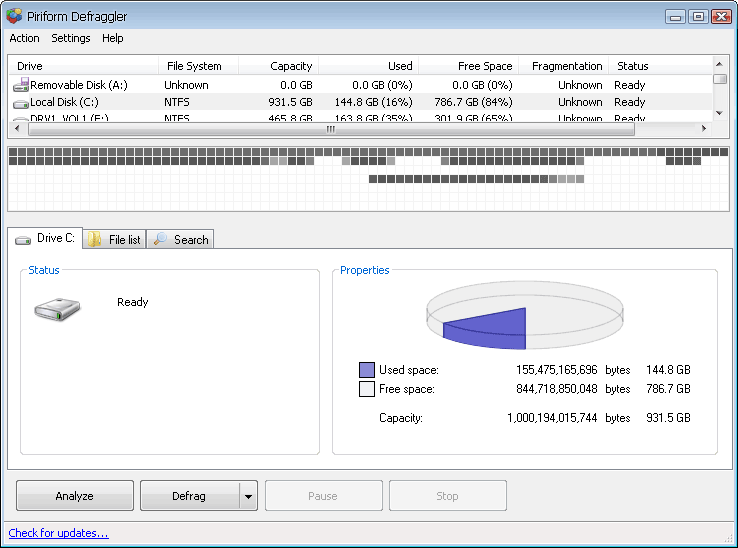Click the large hard disk status image
Screen dimensions: 738x548
(x=57, y=309)
